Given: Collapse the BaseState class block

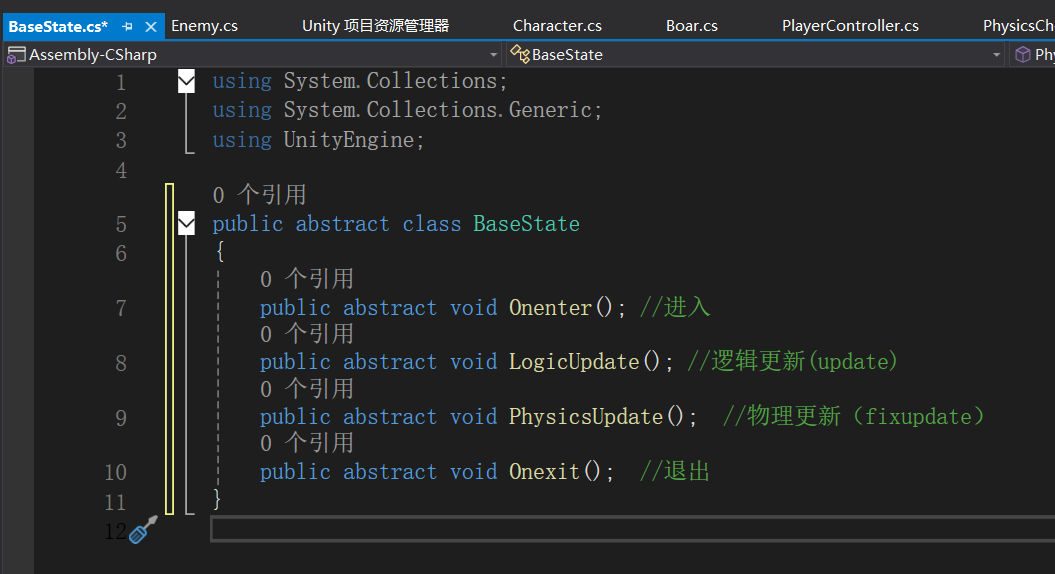Looking at the screenshot, I should click(186, 224).
